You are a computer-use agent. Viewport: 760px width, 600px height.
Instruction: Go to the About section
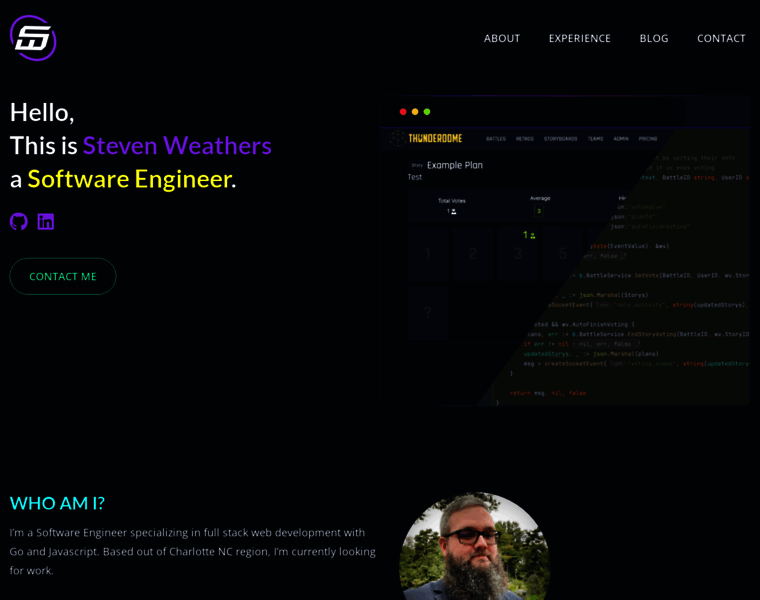tap(502, 38)
